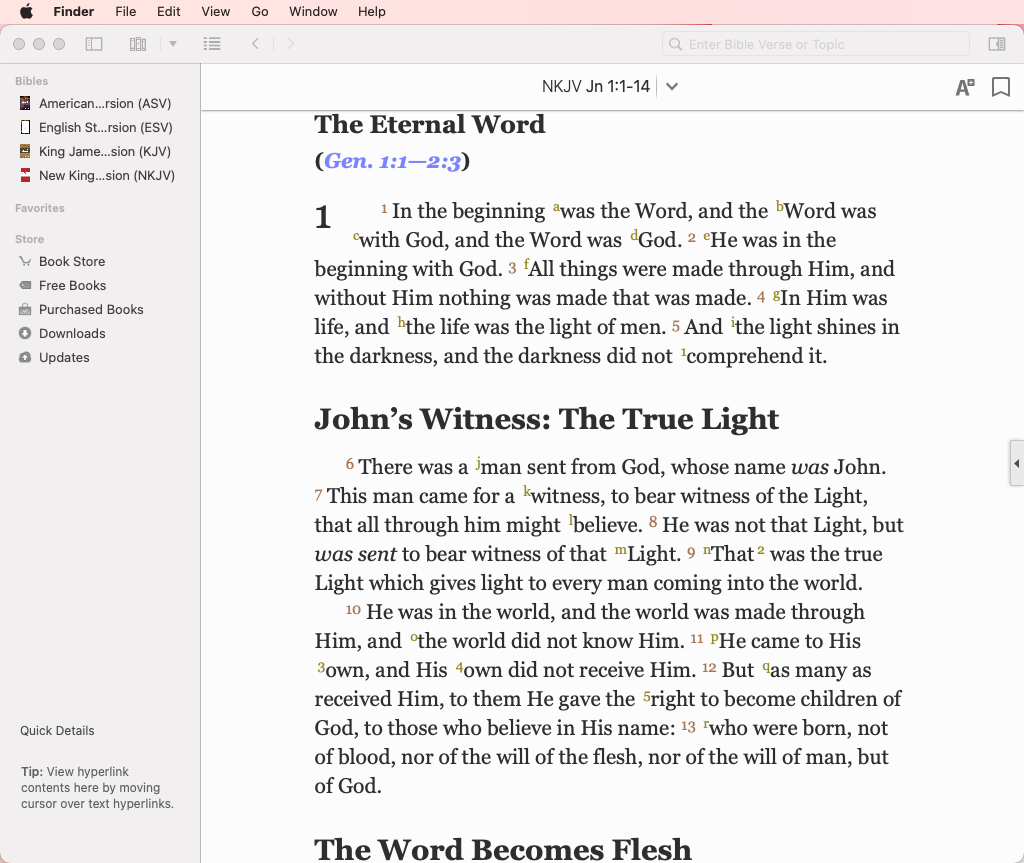Screen dimensions: 1024x863
Task: Expand the collapsed right-edge panel handle
Action: 1016,463
